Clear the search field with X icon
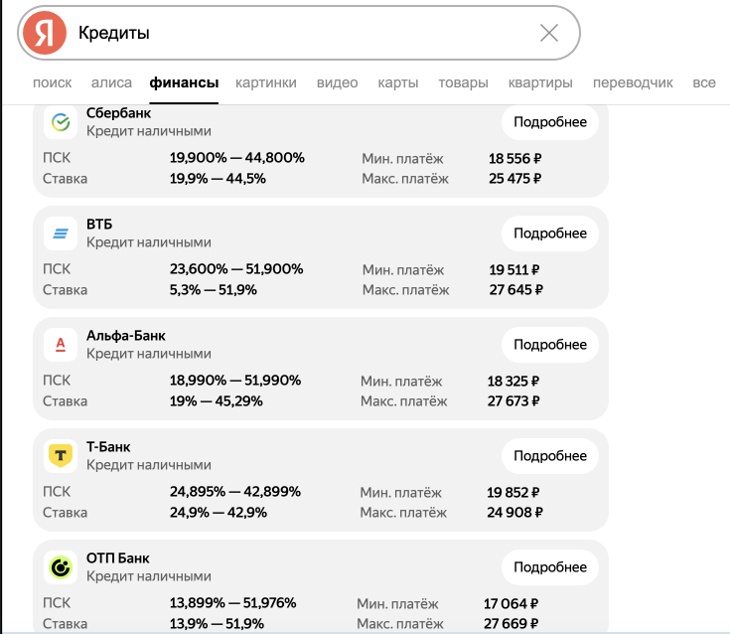Image resolution: width=730 pixels, height=634 pixels. click(x=548, y=33)
